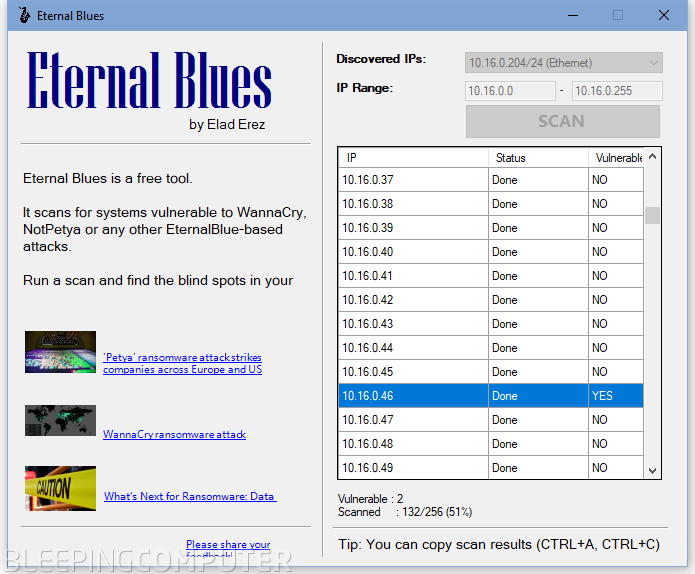This screenshot has height=574, width=695.
Task: Click the Scanned 132/256 (51%) progress text
Action: (x=405, y=512)
